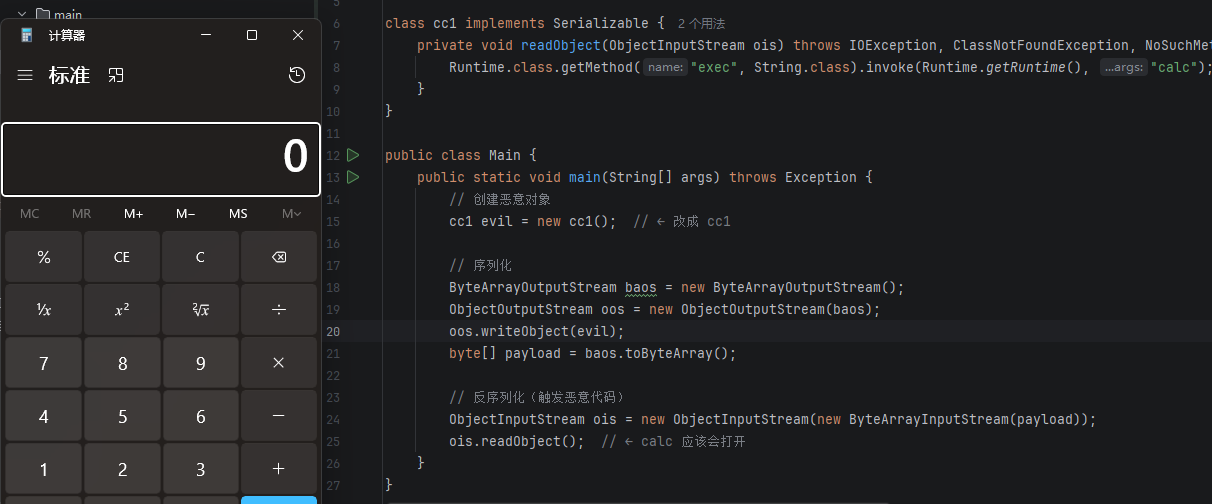Click the '2 个用法' usages hint
The image size is (1212, 504).
tap(701, 23)
